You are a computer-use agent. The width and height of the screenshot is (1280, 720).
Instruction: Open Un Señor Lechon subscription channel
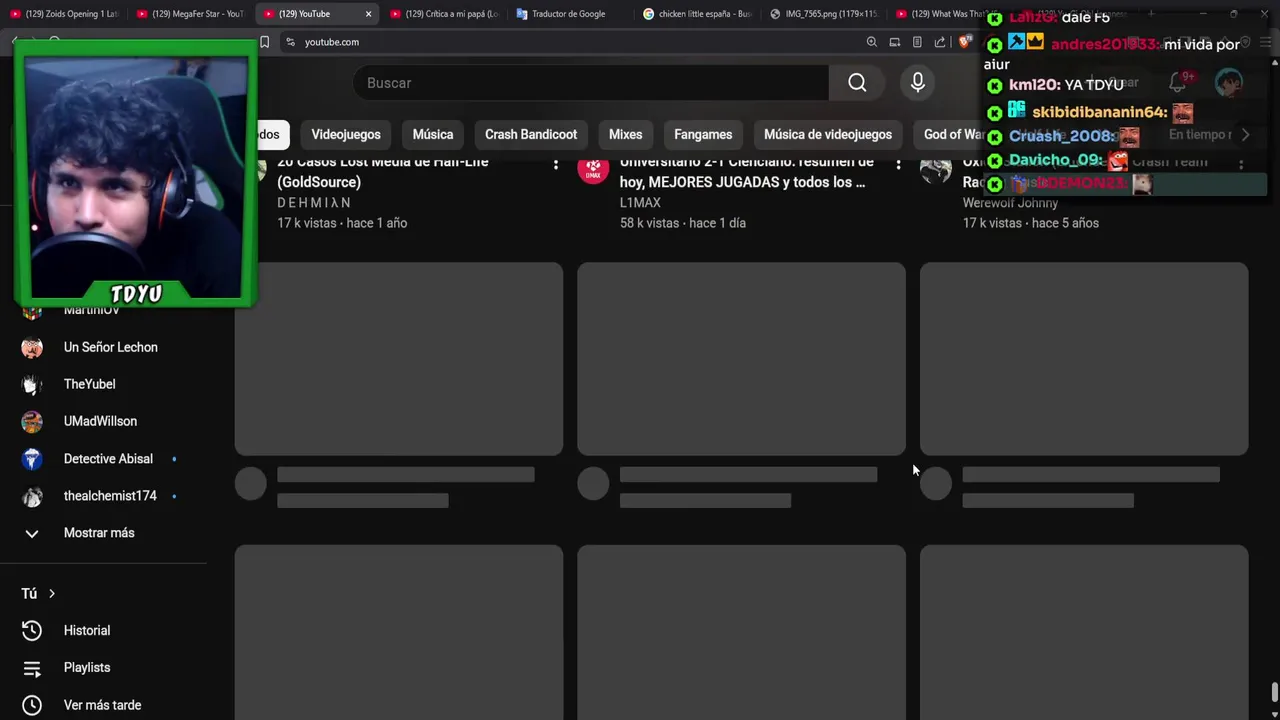(x=108, y=347)
